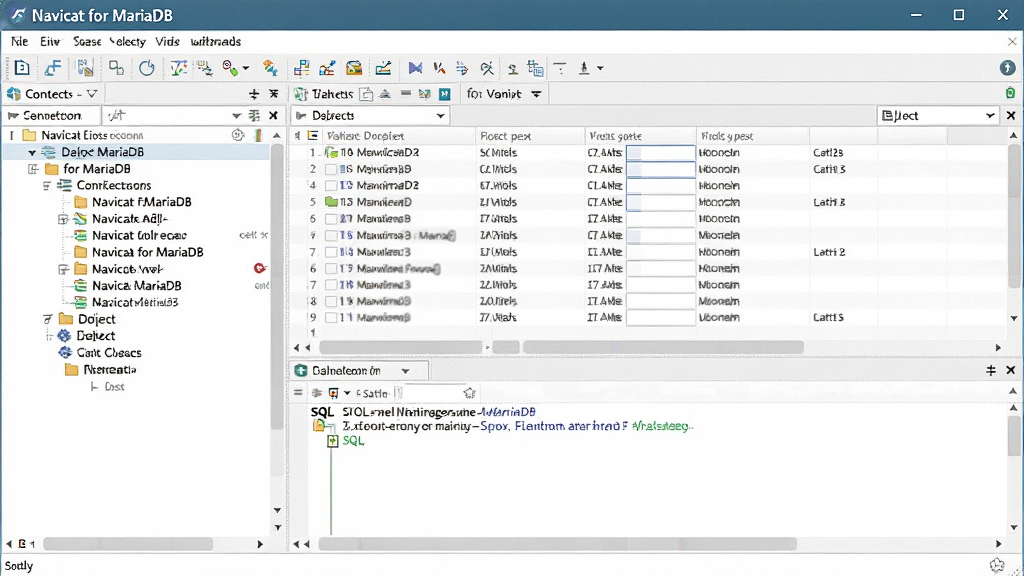The image size is (1024, 576).
Task: Click the circular refresh arrow toolbar icon
Action: point(146,68)
